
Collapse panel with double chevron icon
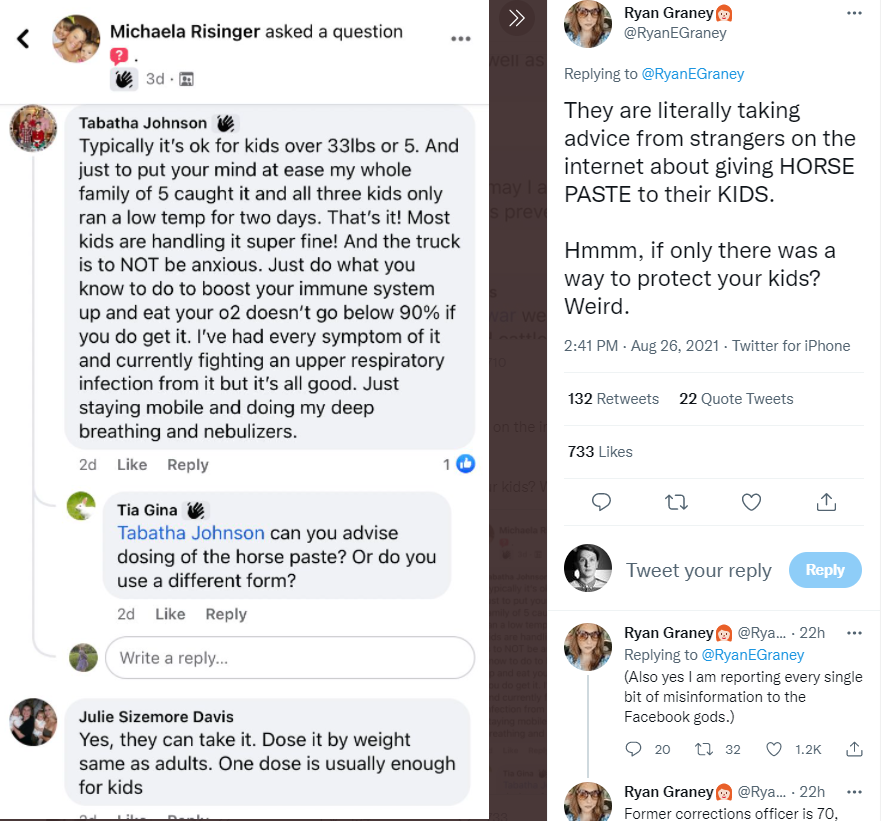pos(517,18)
